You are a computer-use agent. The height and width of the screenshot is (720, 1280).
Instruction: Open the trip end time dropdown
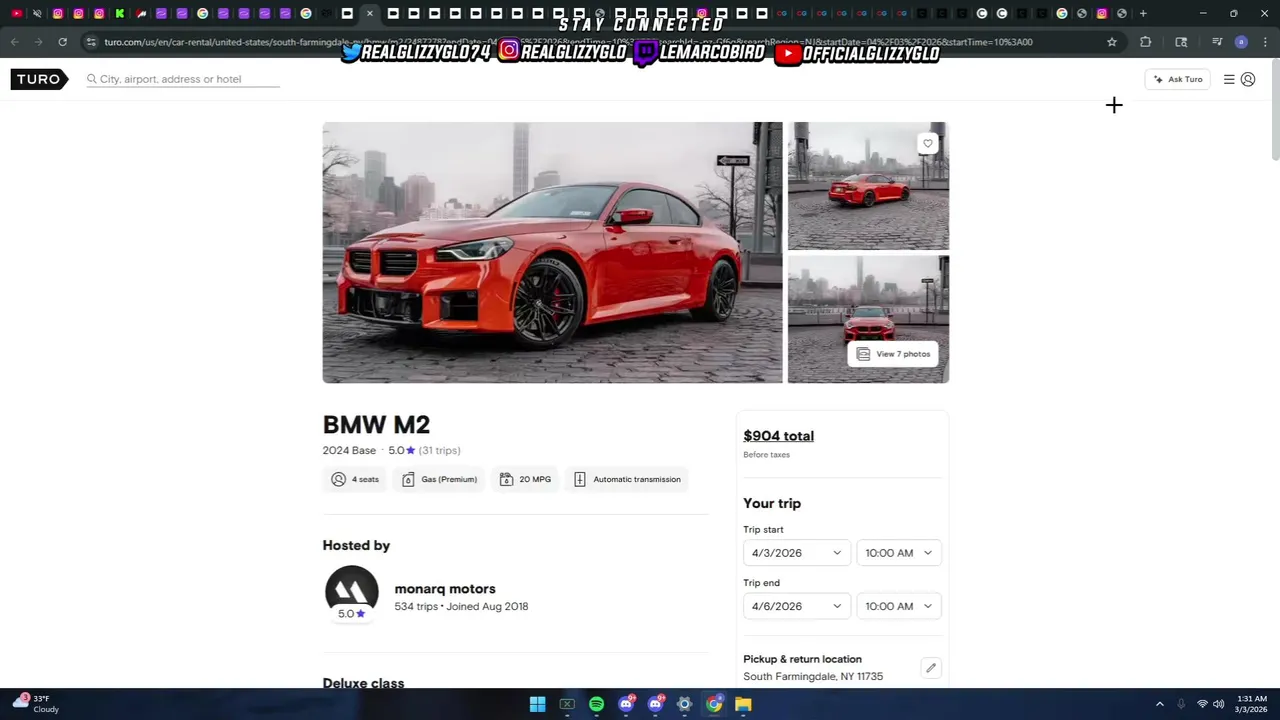pyautogui.click(x=899, y=606)
